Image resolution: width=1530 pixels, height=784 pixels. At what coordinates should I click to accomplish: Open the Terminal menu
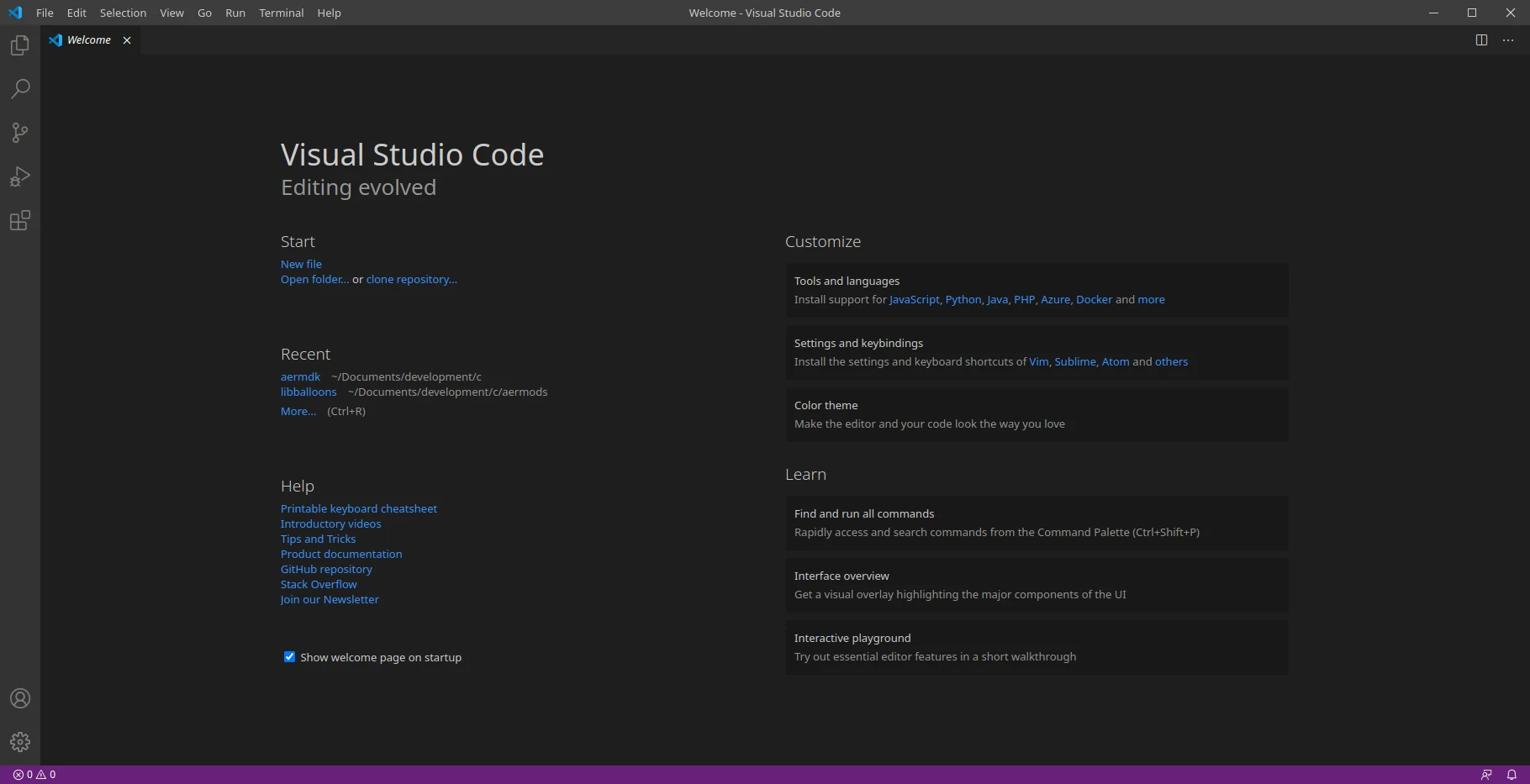pyautogui.click(x=281, y=13)
